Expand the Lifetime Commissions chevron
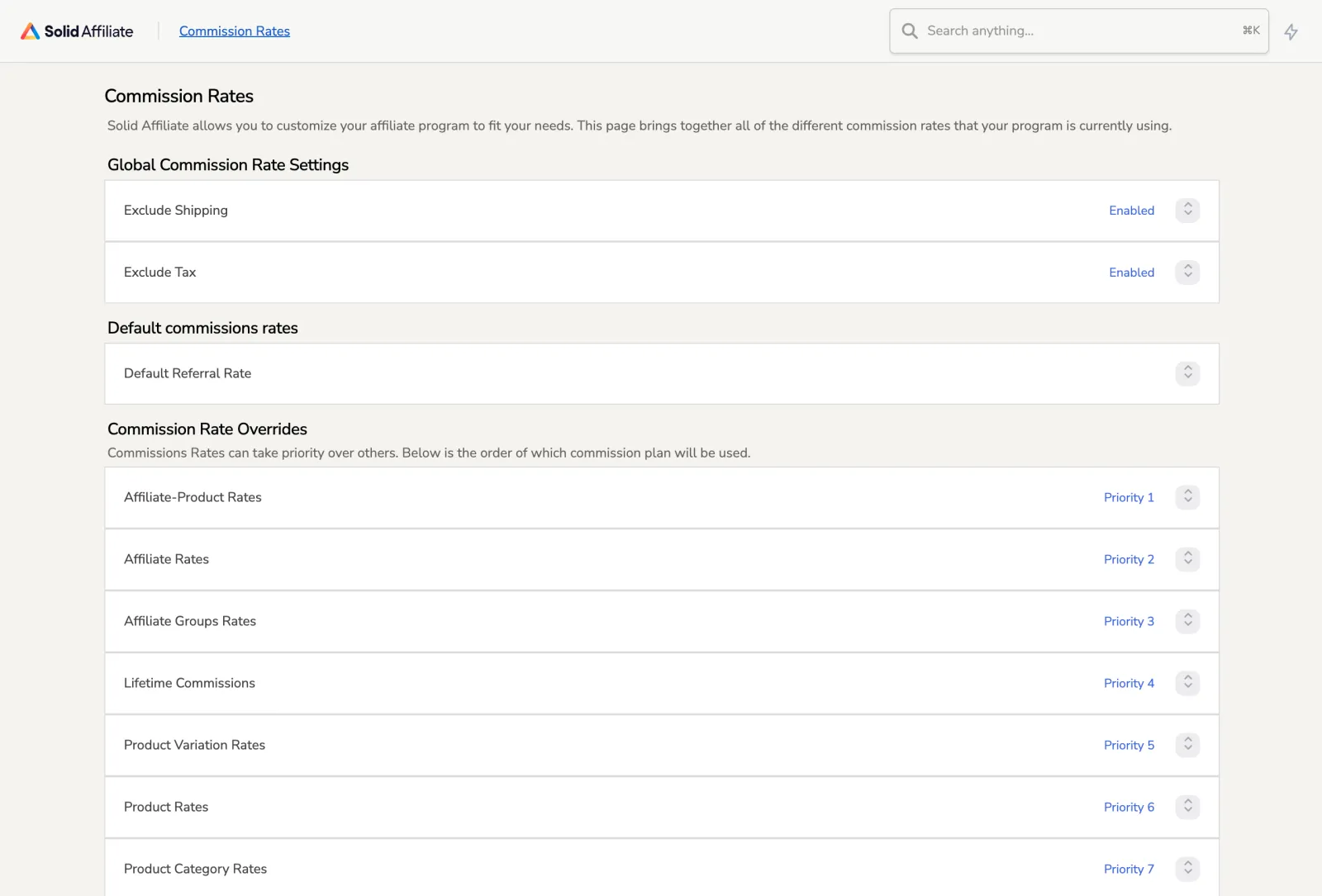1322x896 pixels. pyautogui.click(x=1187, y=683)
